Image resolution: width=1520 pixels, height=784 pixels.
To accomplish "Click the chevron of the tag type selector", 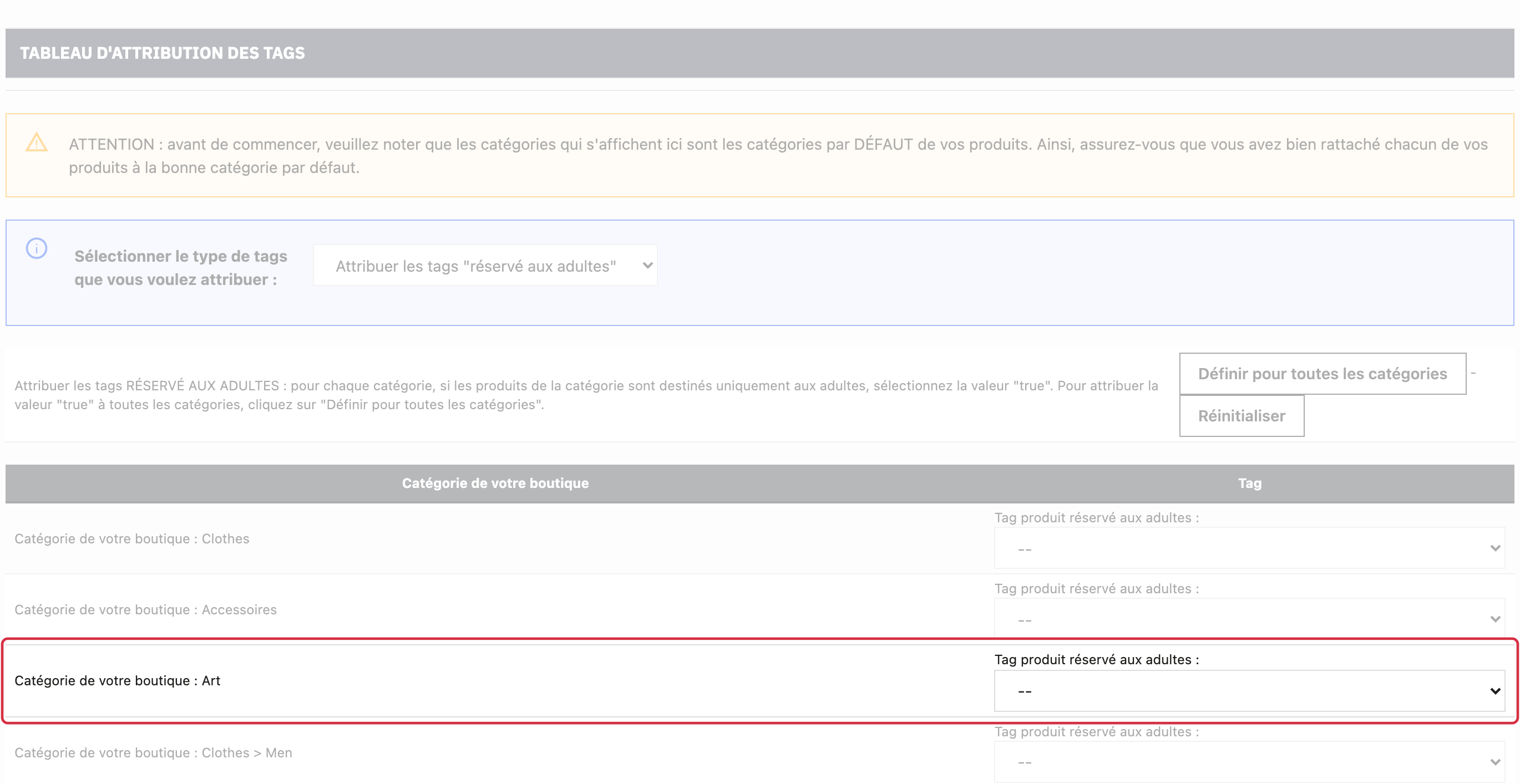I will 647,266.
